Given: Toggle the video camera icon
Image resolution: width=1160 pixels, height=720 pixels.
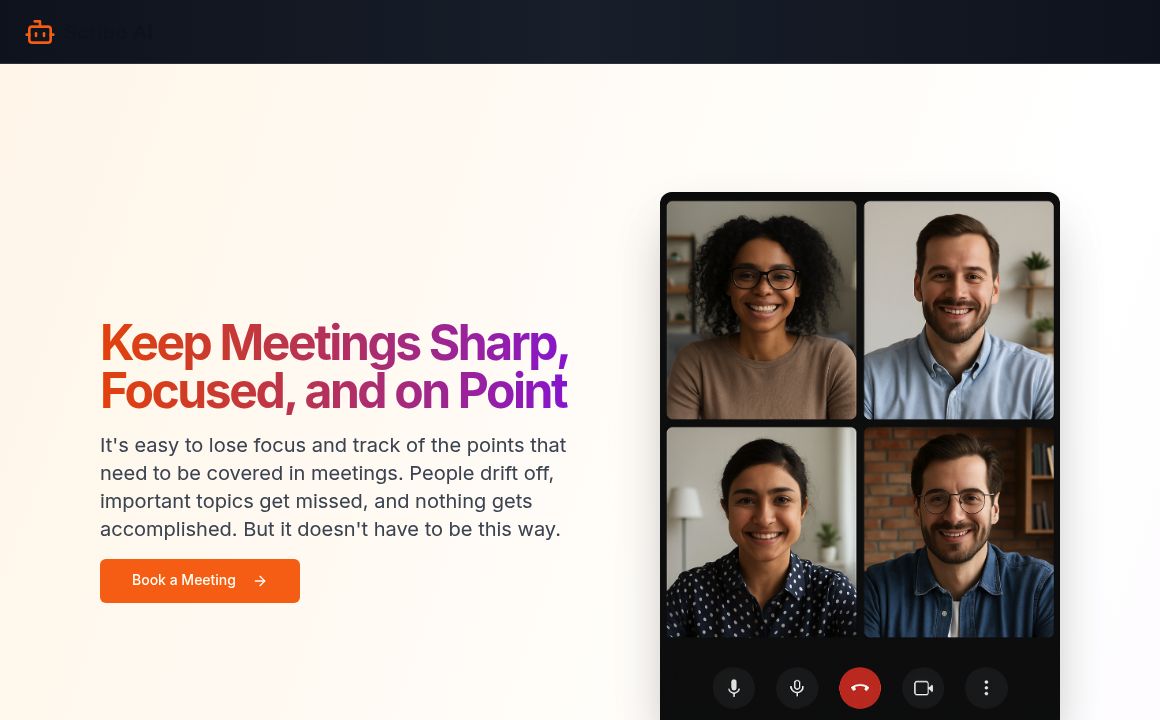Looking at the screenshot, I should click(x=923, y=688).
